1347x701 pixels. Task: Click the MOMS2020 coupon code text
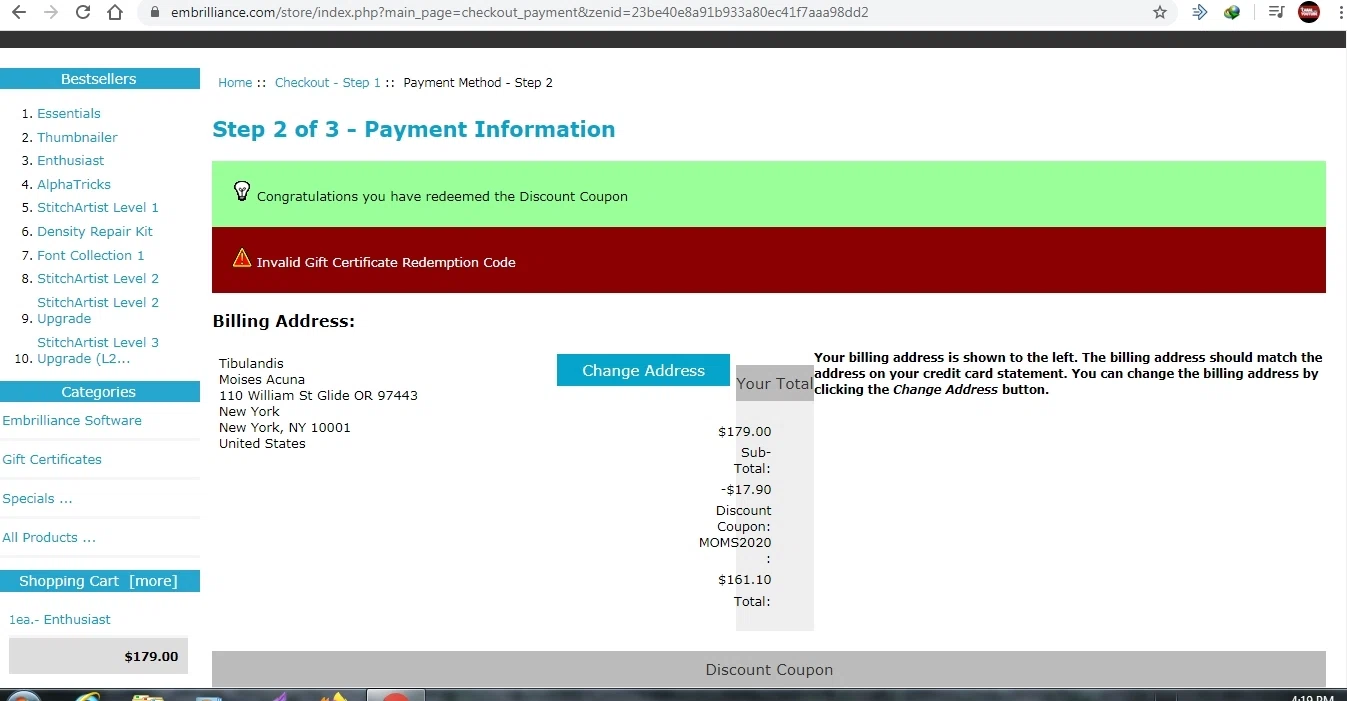(735, 543)
